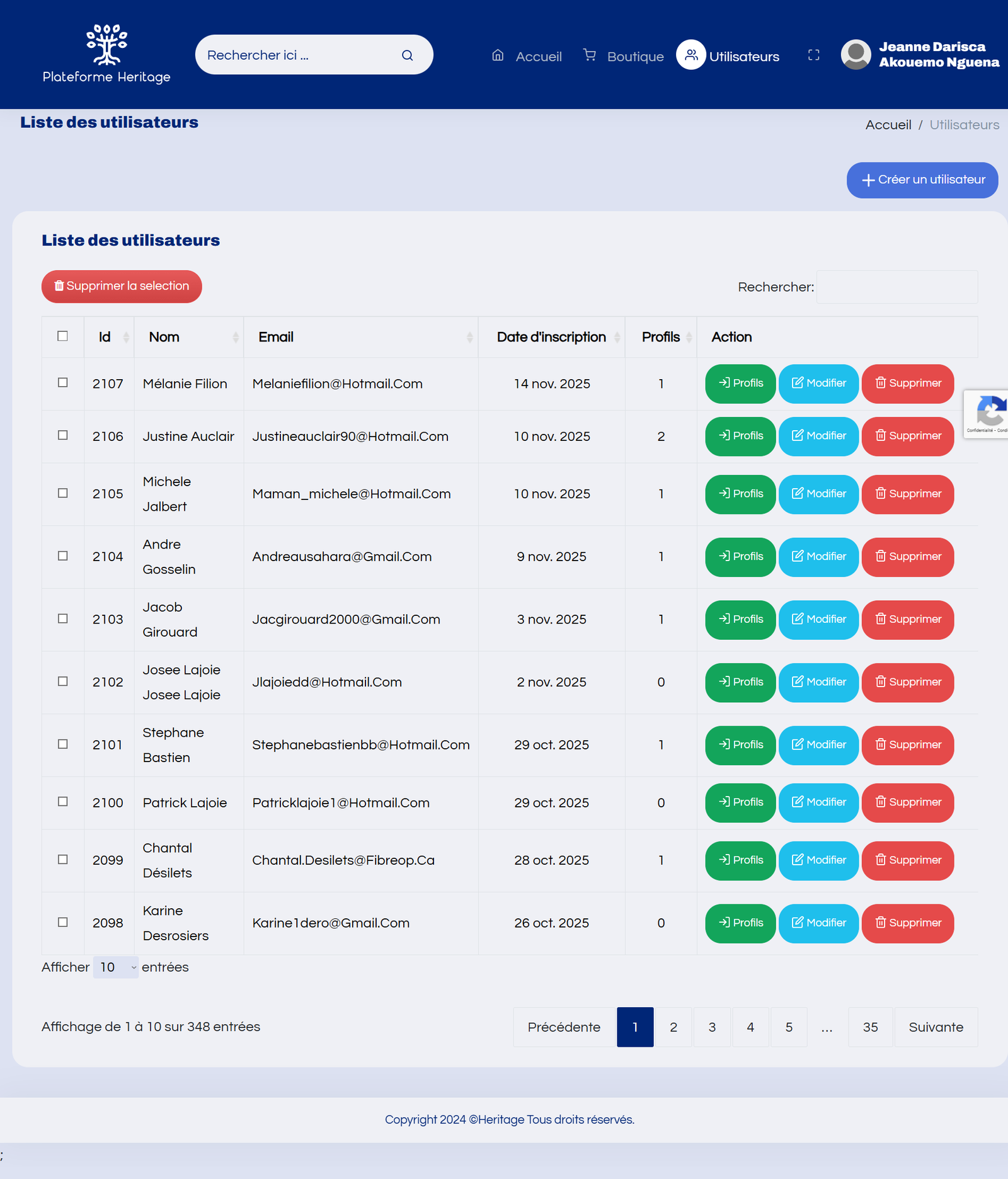Tick the checkbox for Patrick Lajoie row
The width and height of the screenshot is (1008, 1179).
[x=62, y=802]
